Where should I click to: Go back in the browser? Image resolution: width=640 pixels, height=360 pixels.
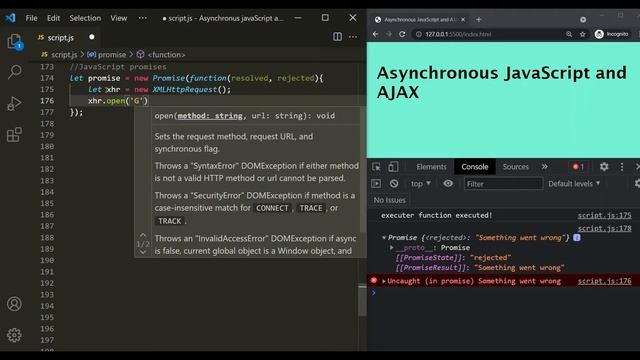click(x=376, y=34)
